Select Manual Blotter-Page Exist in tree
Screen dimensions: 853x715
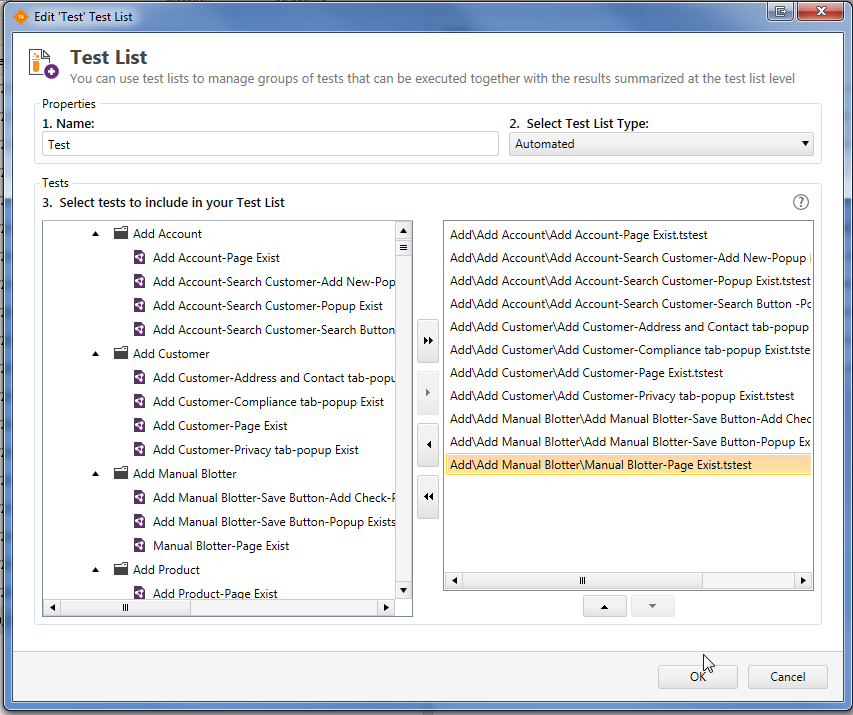(221, 546)
